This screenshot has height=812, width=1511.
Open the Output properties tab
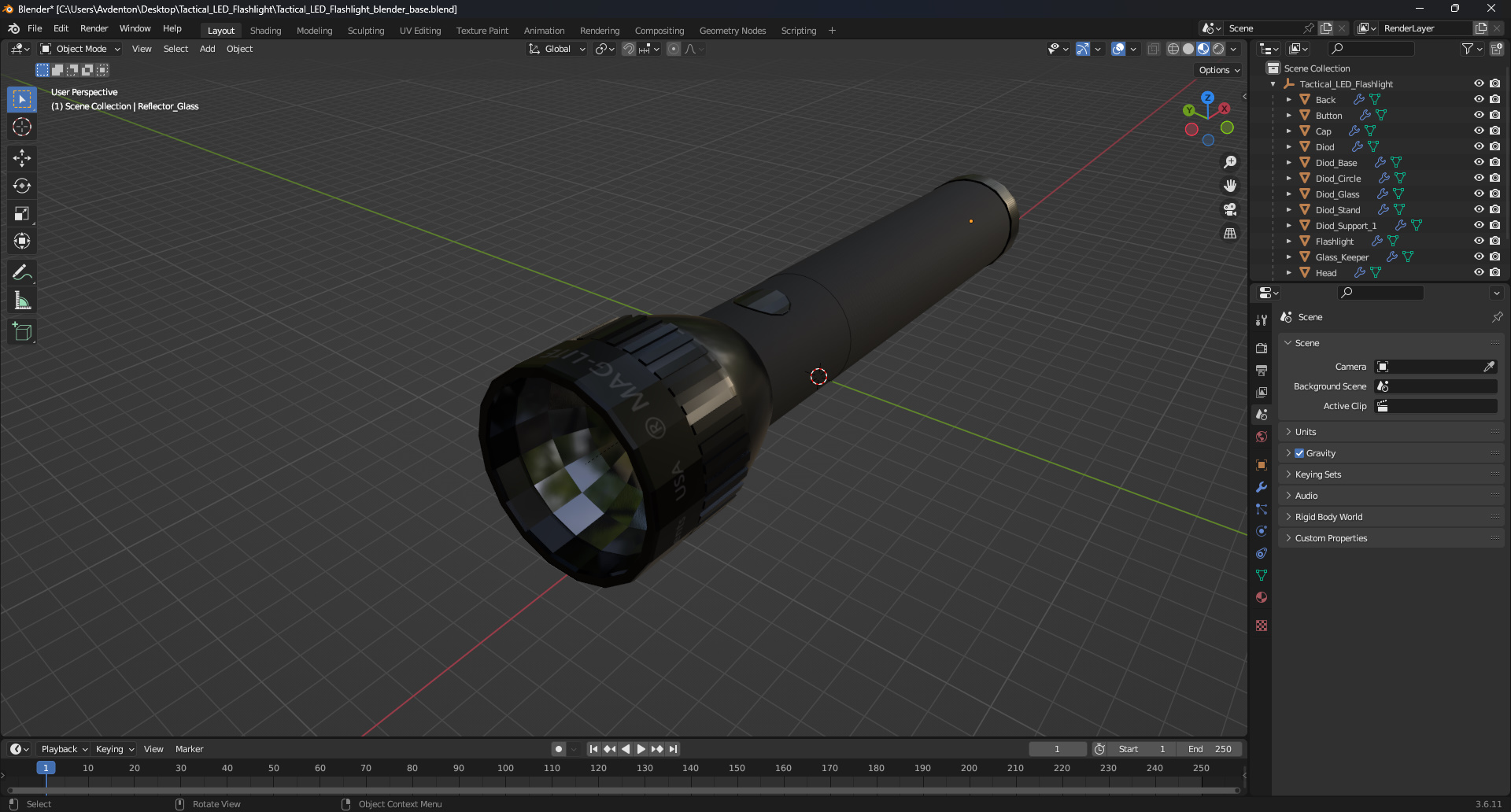tap(1262, 370)
